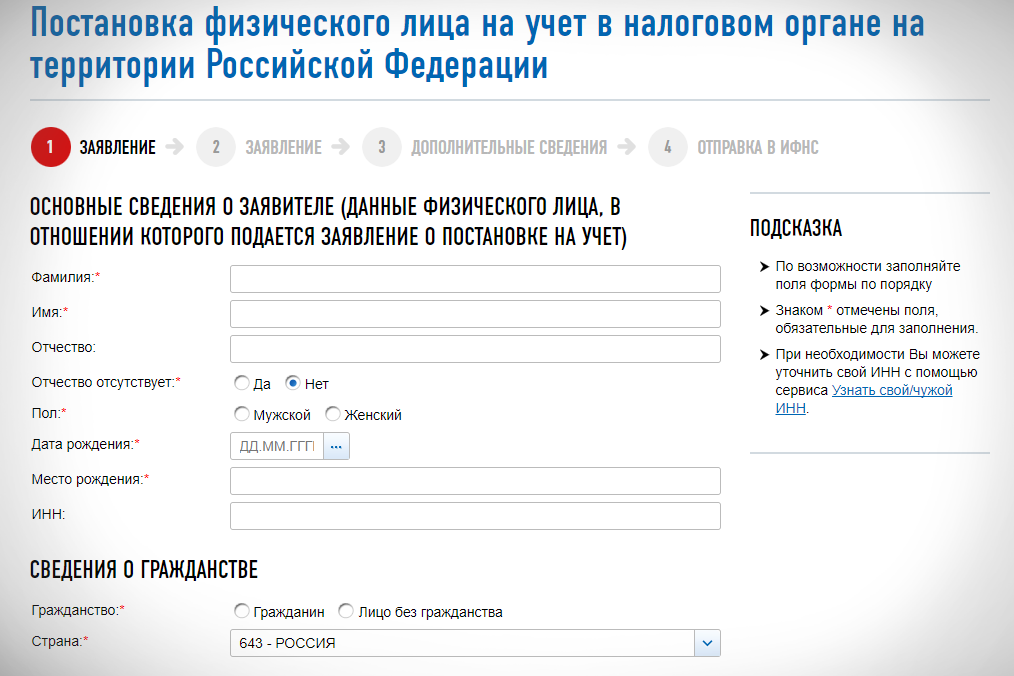Click step 2 circle Заявление

click(x=215, y=147)
